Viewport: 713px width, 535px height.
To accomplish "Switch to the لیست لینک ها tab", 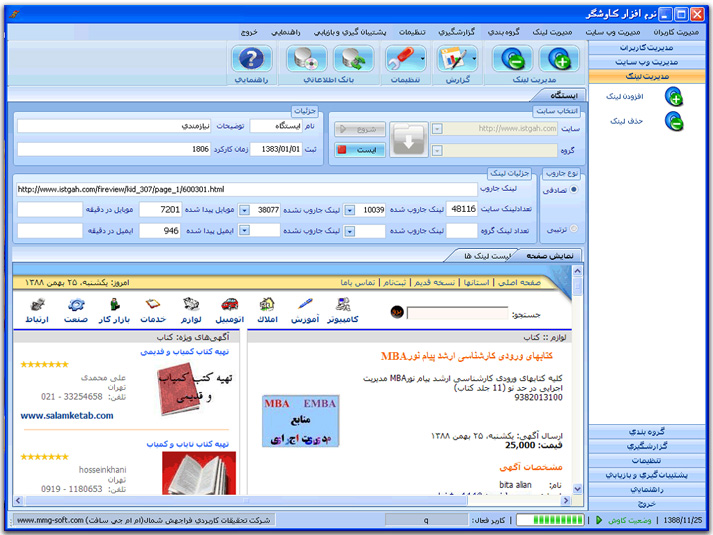I will 487,256.
